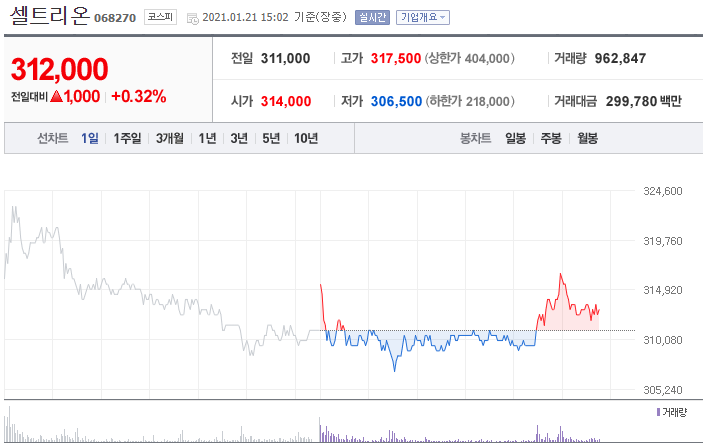Open the 주봉 weekly candle chart
Screen dimensions: 703x443
click(x=551, y=138)
